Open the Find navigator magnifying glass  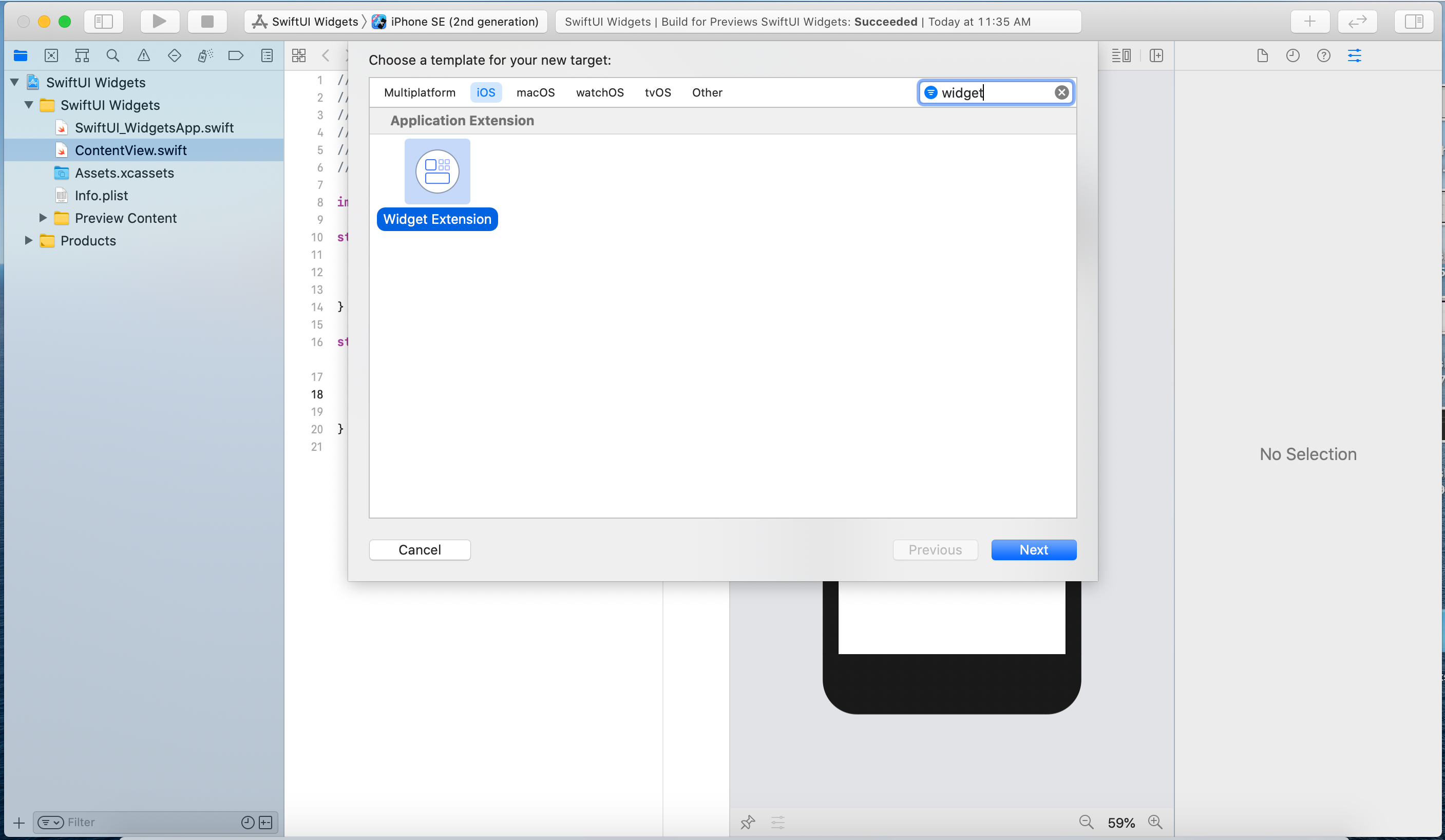click(x=112, y=55)
